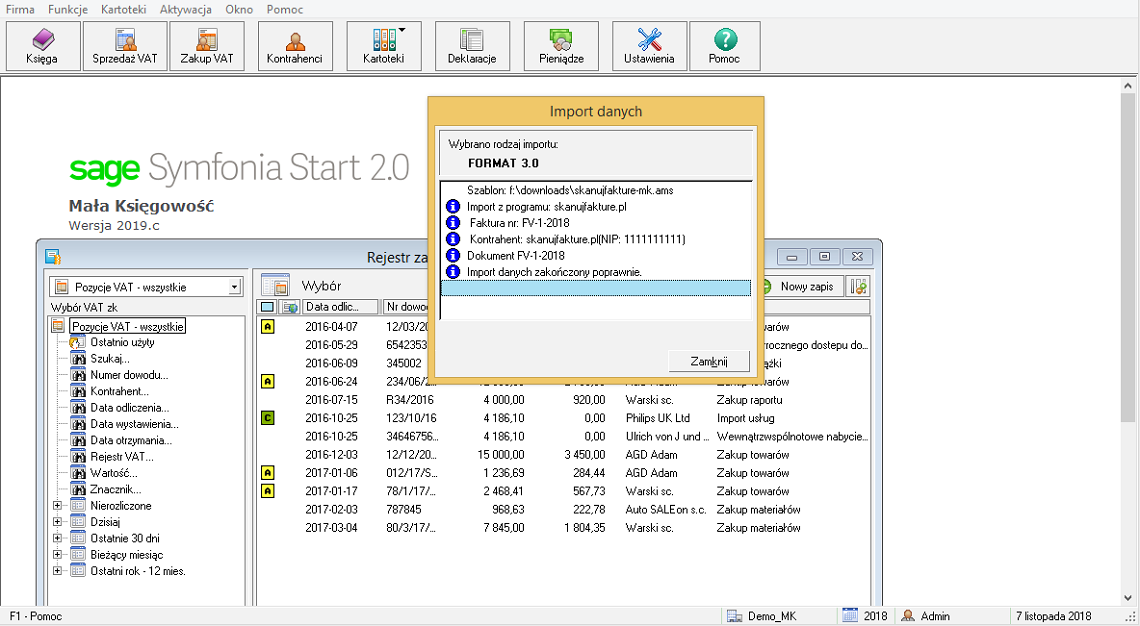Viewport: 1140px width, 626px height.
Task: Expand the Ostatnie 30 dni node
Action: pos(57,538)
